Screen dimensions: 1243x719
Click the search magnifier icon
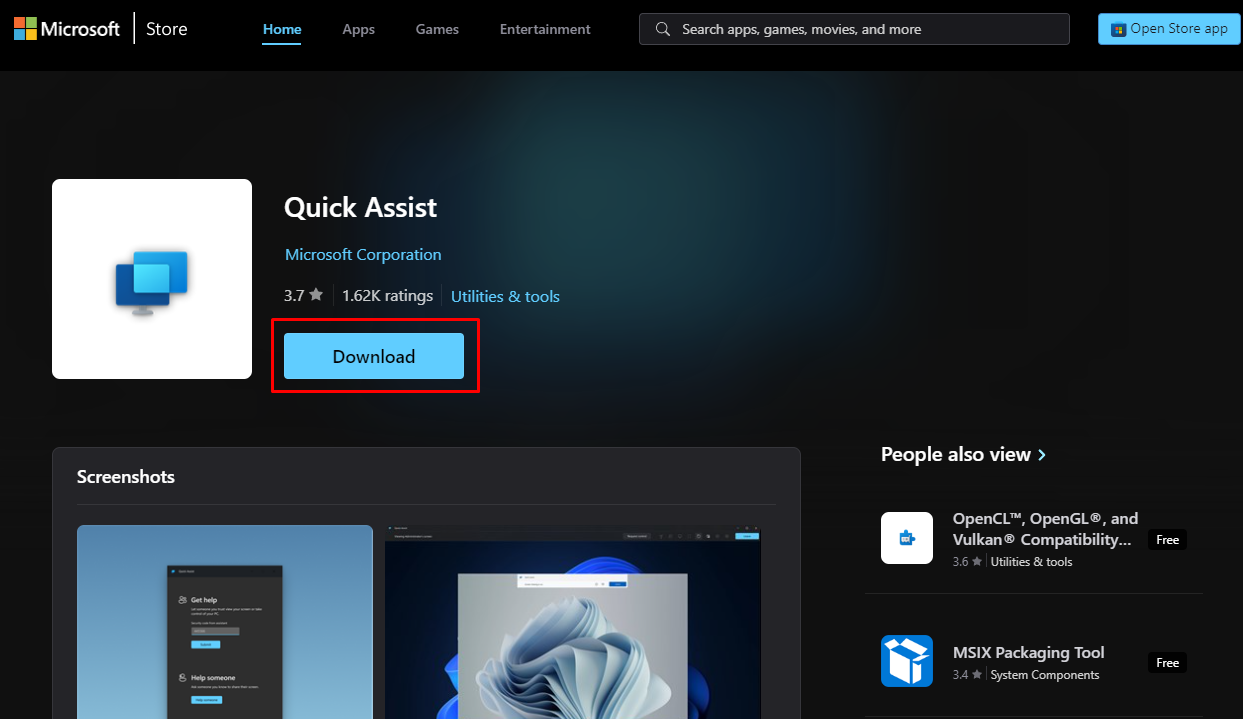point(662,29)
